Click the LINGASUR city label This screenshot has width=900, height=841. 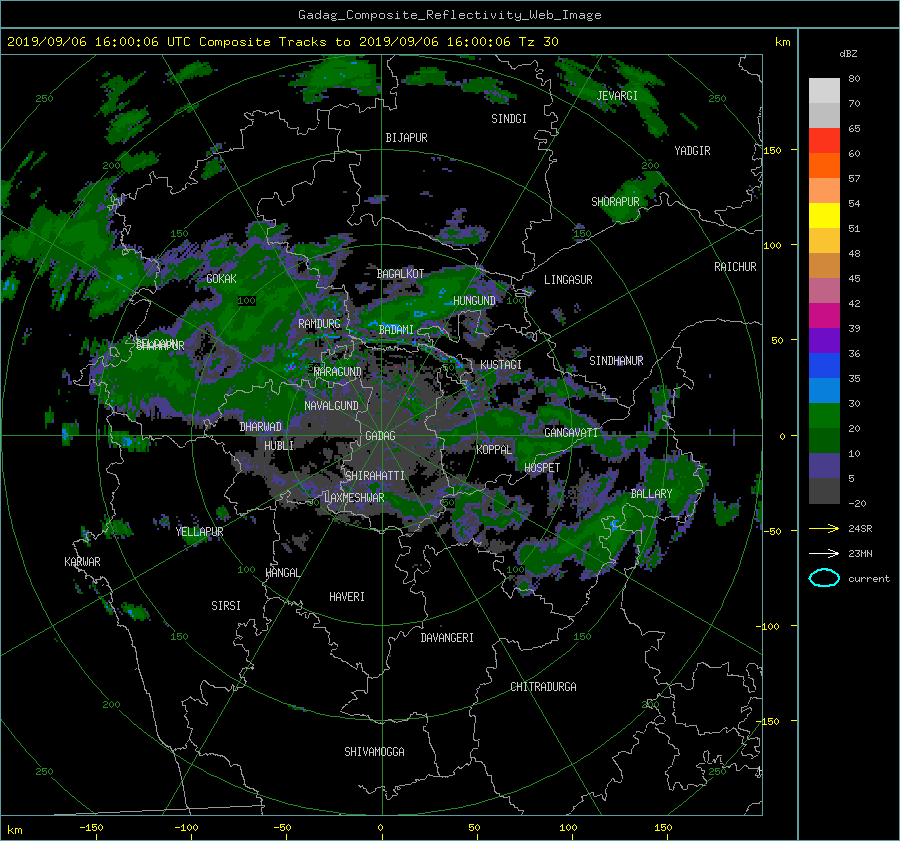(x=568, y=280)
